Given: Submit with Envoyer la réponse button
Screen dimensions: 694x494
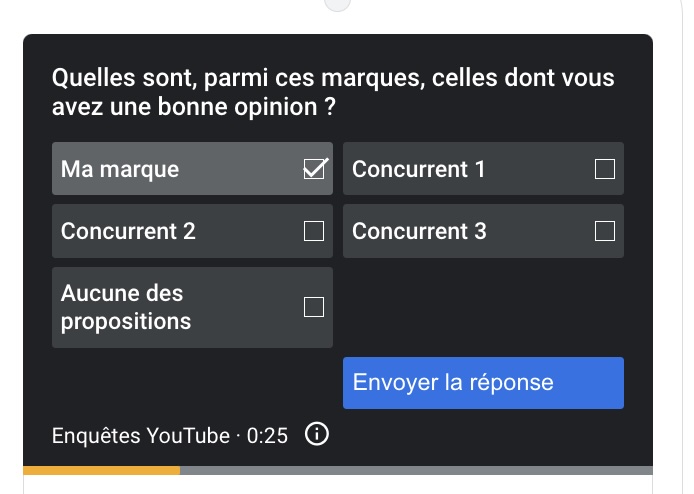Looking at the screenshot, I should pos(483,383).
